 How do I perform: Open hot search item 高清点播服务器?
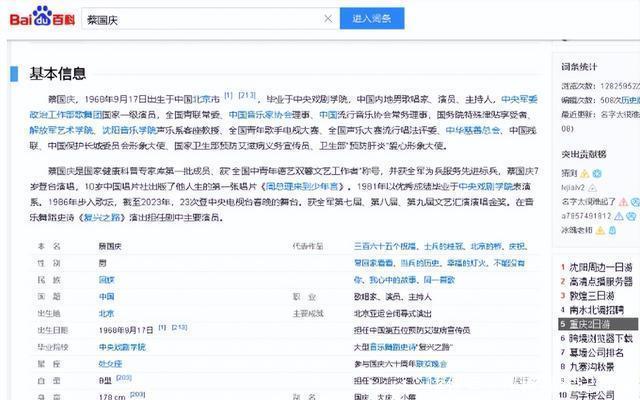(601, 282)
